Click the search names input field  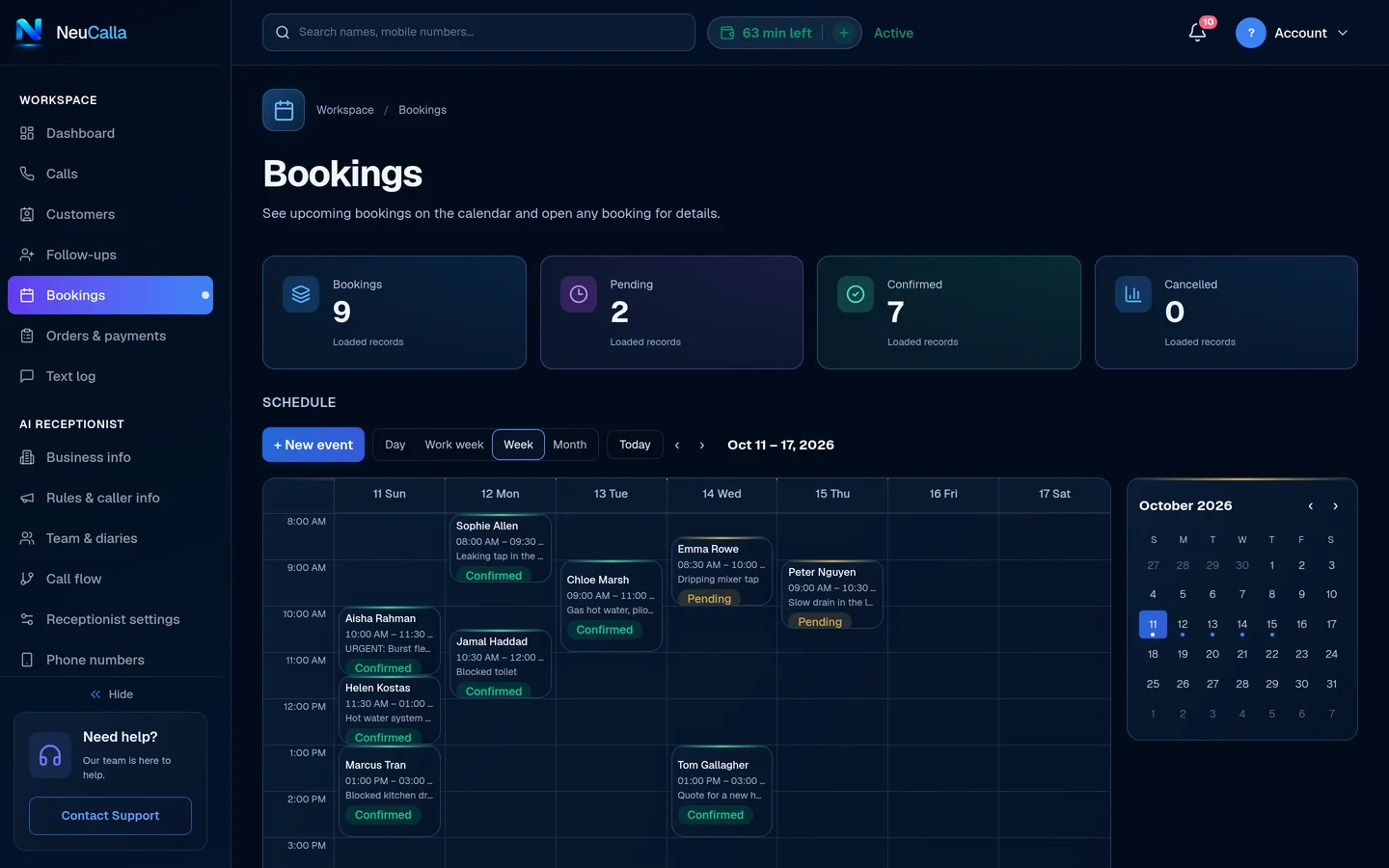[478, 32]
